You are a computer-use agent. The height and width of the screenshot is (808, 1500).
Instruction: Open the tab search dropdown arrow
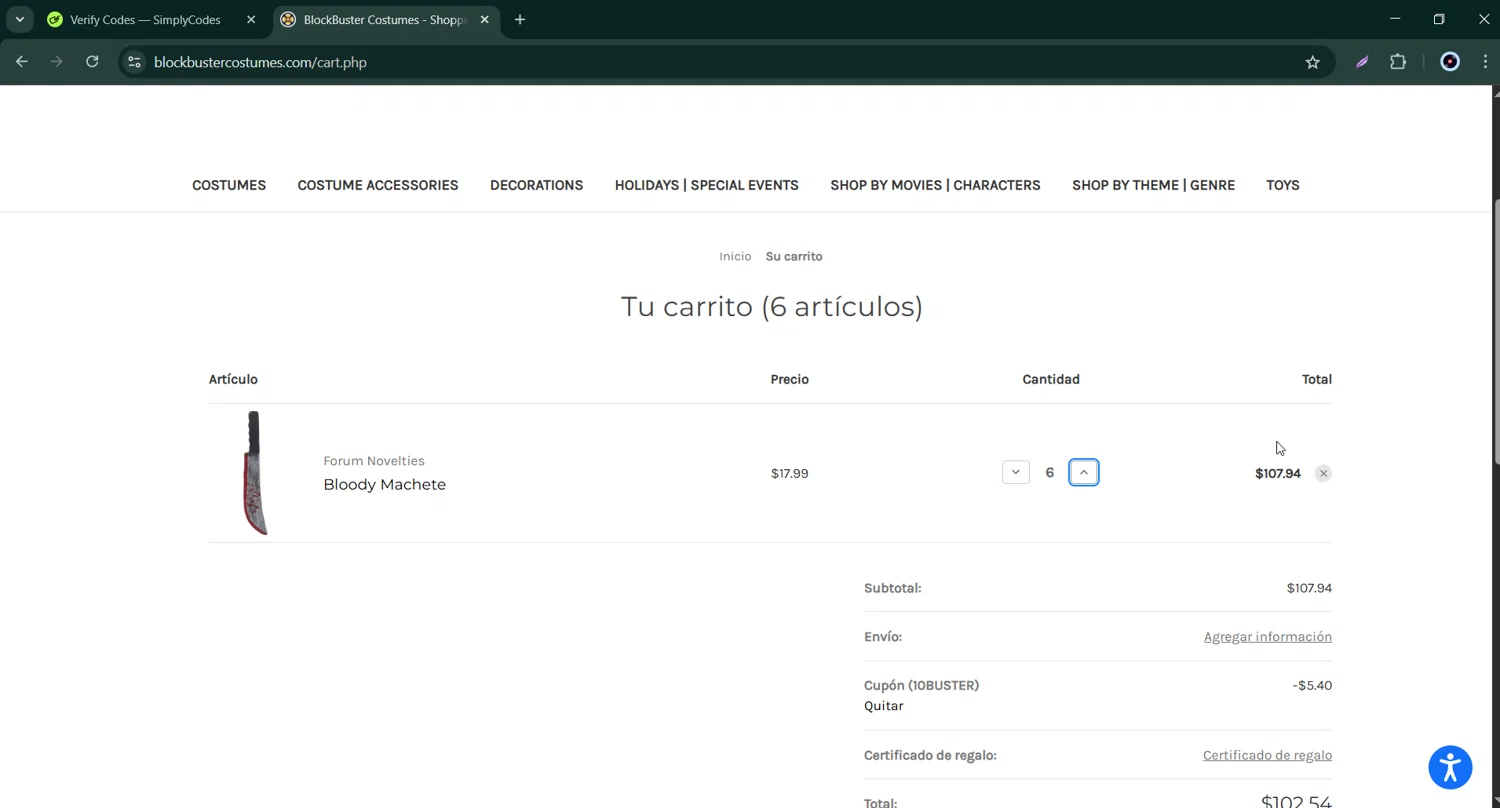coord(19,20)
